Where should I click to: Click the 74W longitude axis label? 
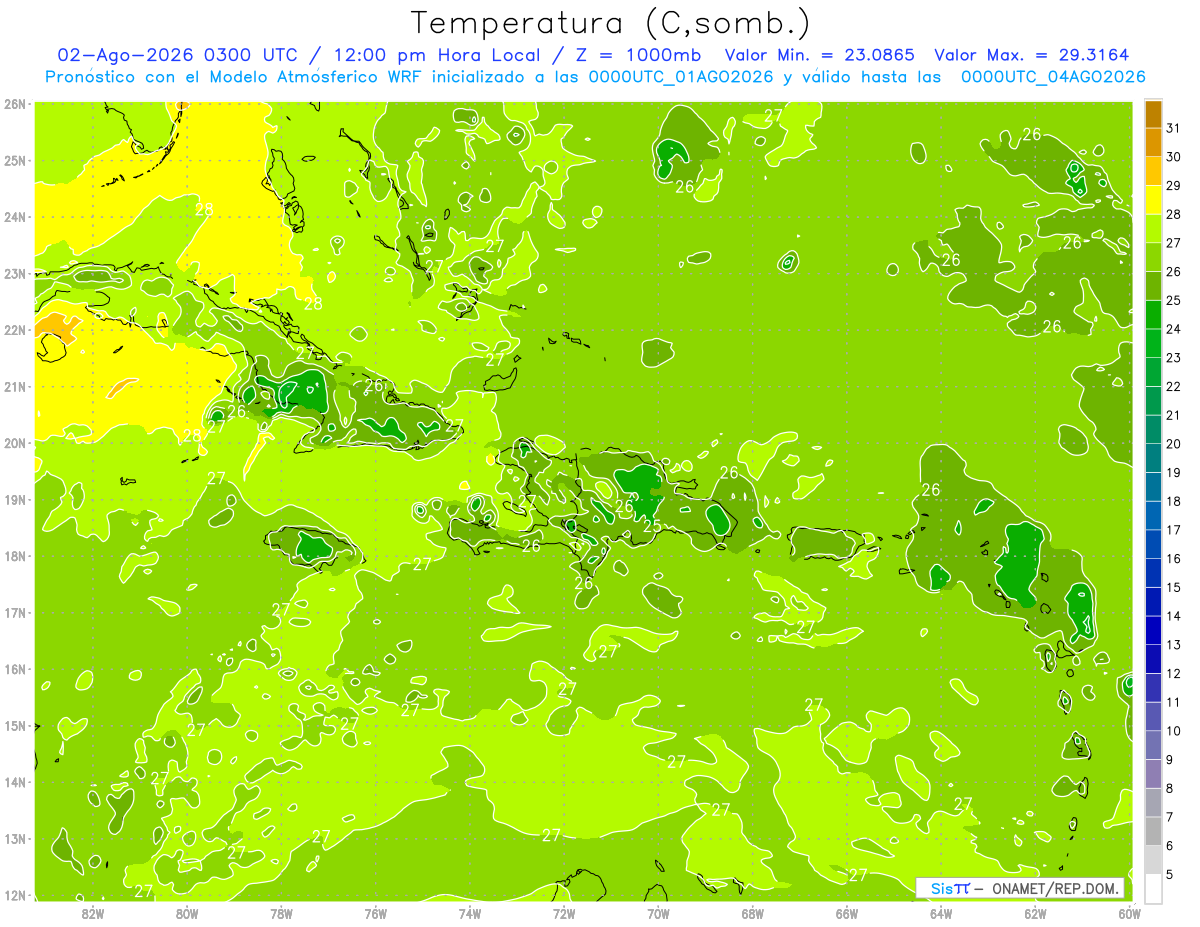pyautogui.click(x=470, y=913)
